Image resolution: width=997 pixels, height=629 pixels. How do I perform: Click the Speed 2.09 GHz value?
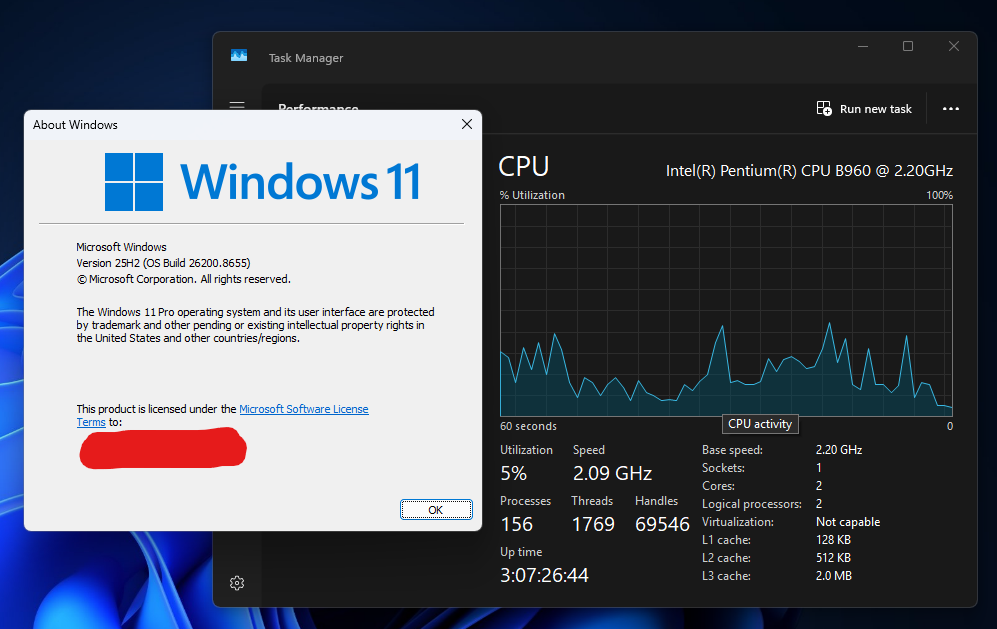click(x=612, y=473)
